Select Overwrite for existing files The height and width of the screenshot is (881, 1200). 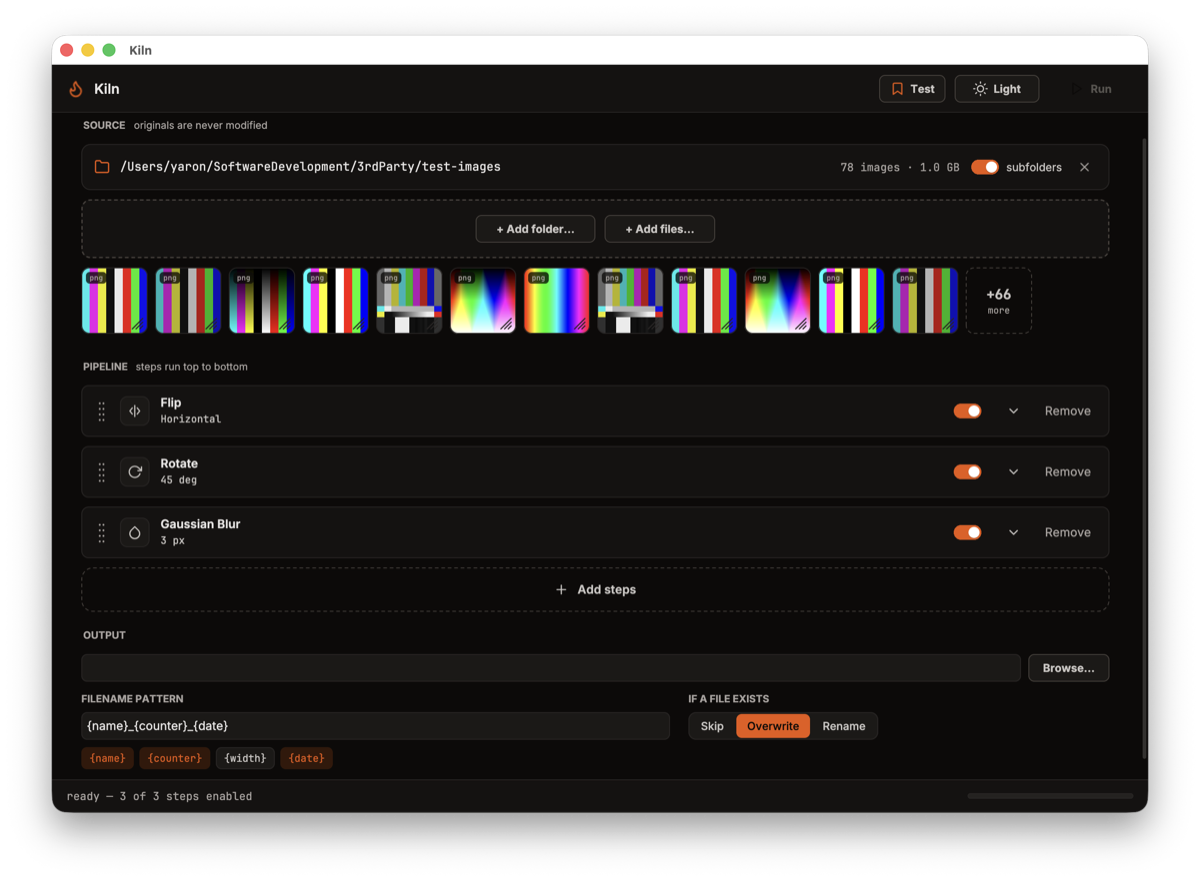(x=773, y=726)
